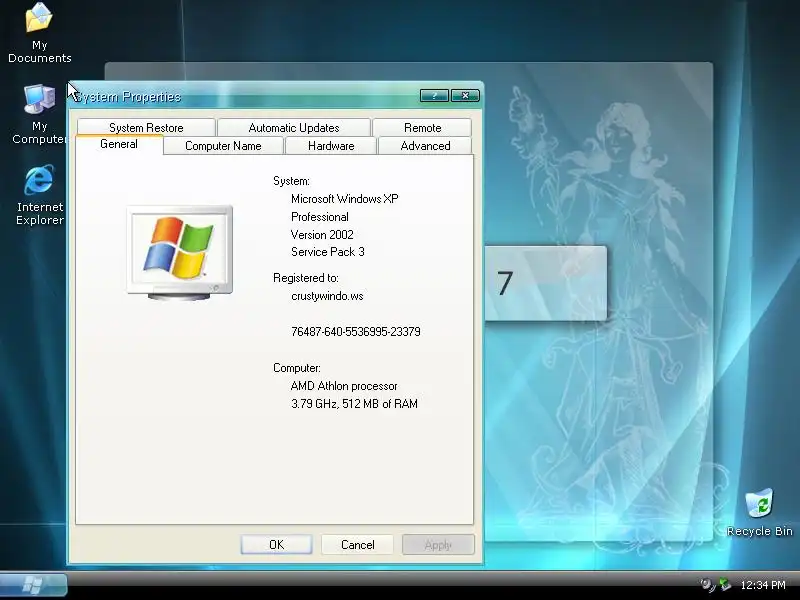Viewport: 800px width, 600px height.
Task: Open the Remote tab
Action: (422, 128)
